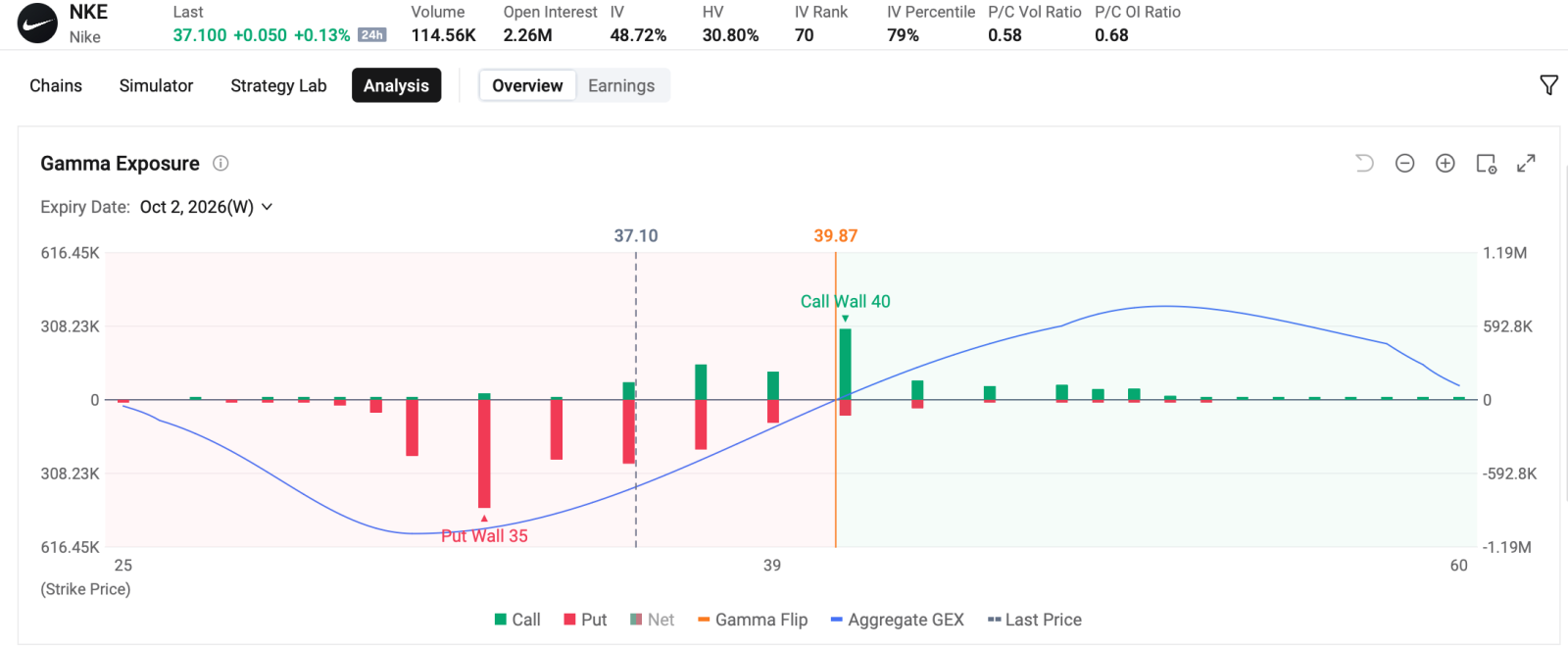The width and height of the screenshot is (1568, 648).
Task: Click the Volume value 114.56K
Action: point(443,35)
